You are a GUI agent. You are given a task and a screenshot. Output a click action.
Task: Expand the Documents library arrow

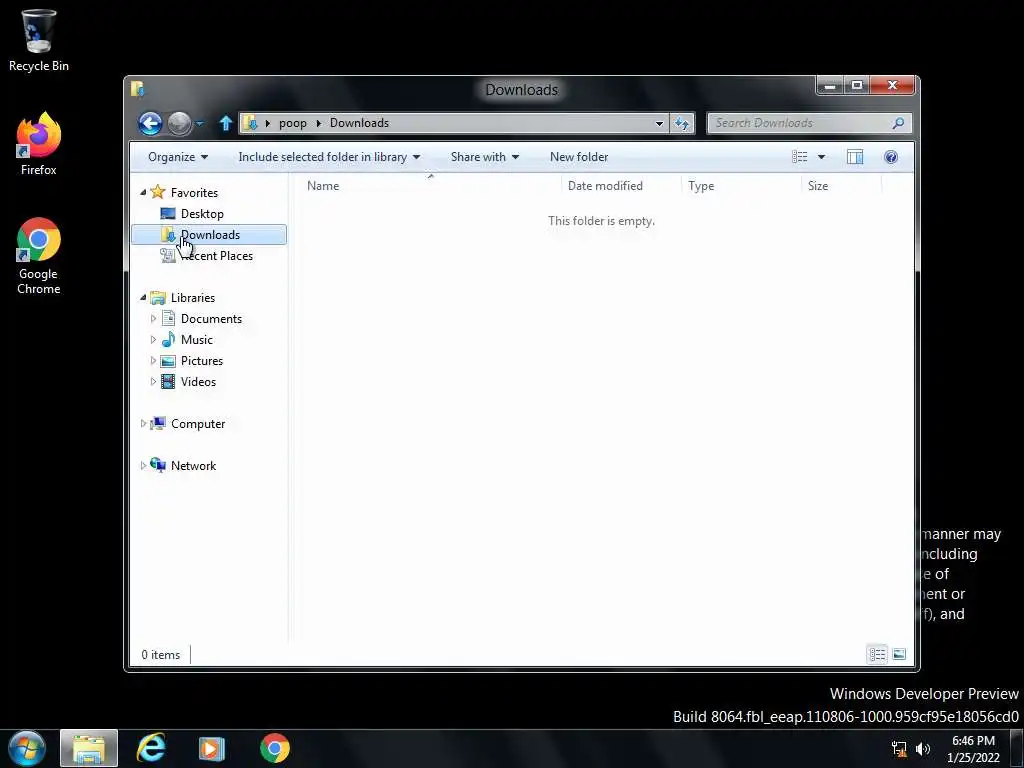click(x=153, y=319)
